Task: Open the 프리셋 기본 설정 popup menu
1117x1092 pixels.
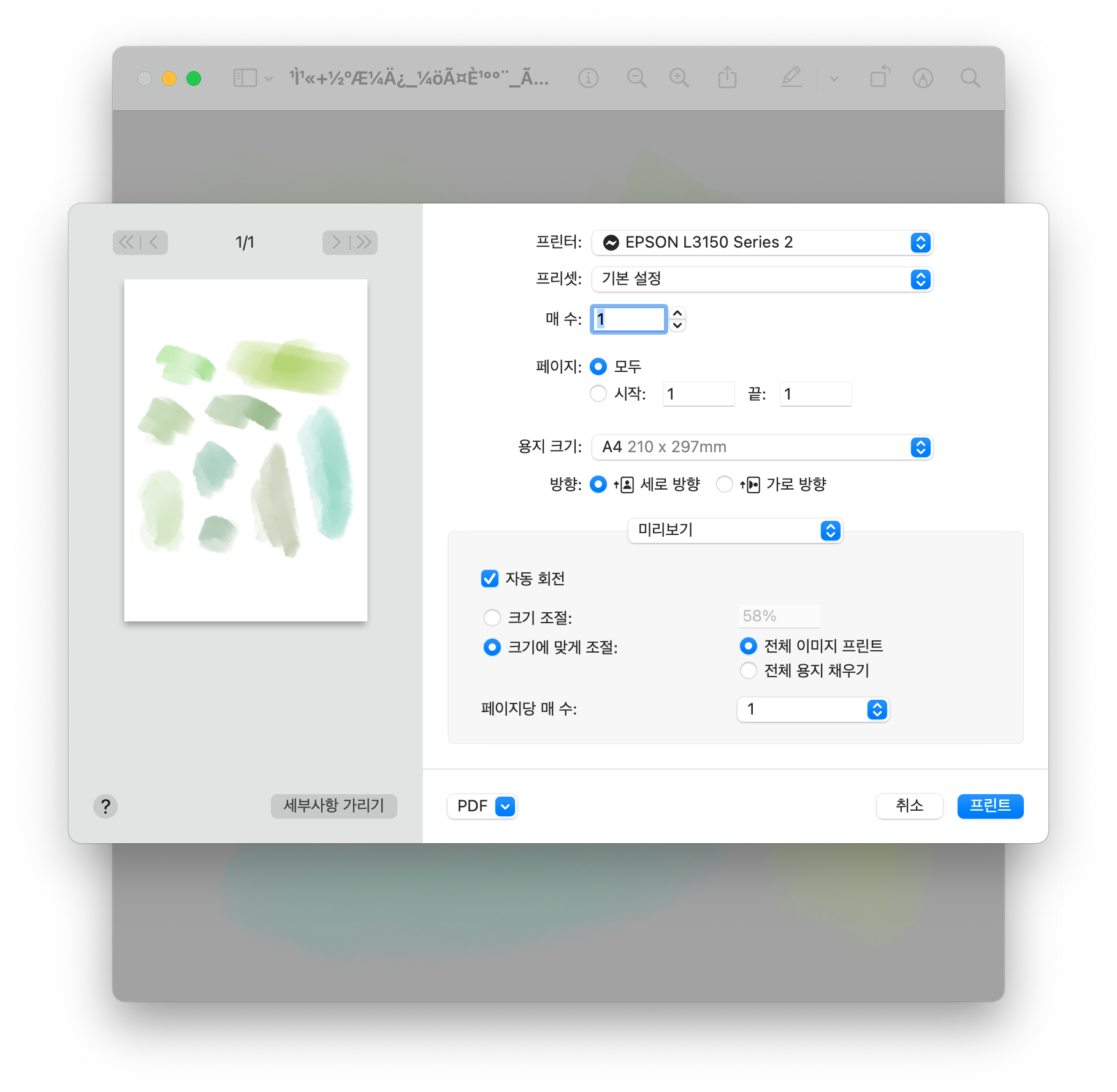Action: [x=761, y=279]
